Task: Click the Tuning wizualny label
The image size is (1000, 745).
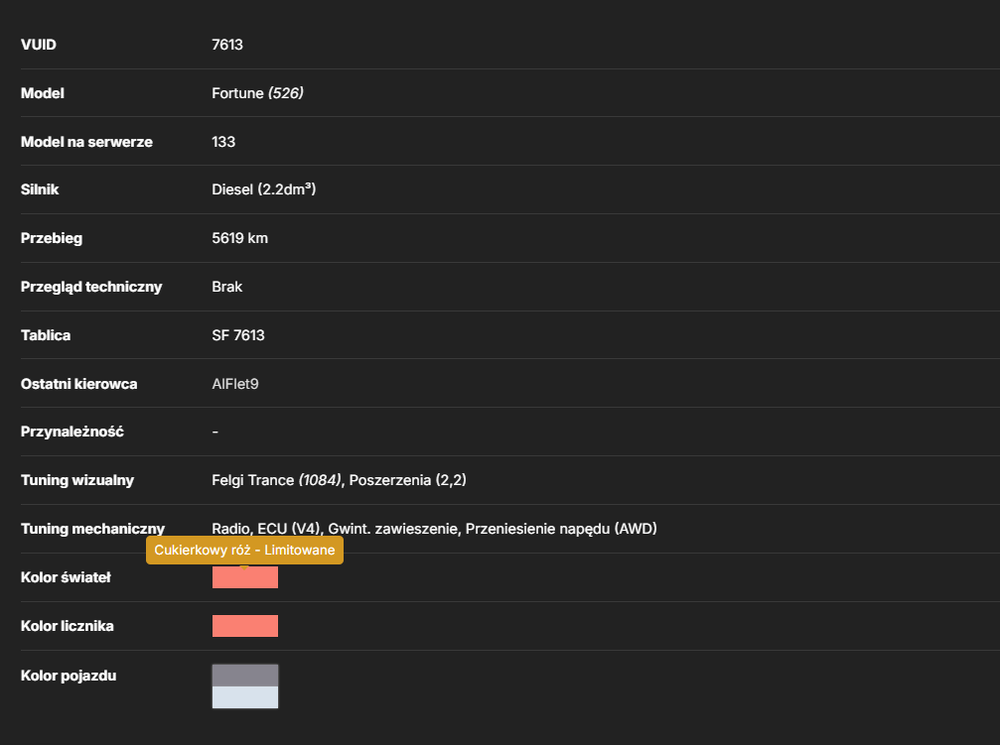Action: pos(77,480)
